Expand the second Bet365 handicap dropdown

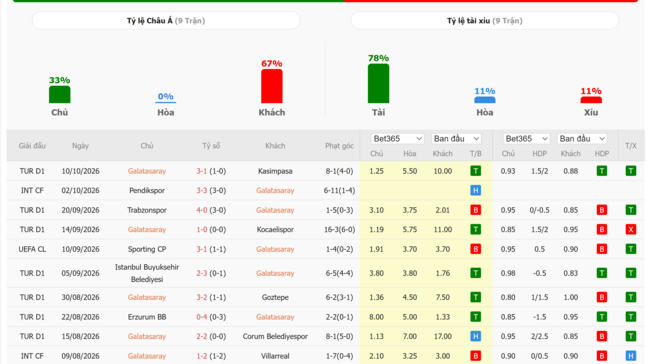[x=526, y=138]
